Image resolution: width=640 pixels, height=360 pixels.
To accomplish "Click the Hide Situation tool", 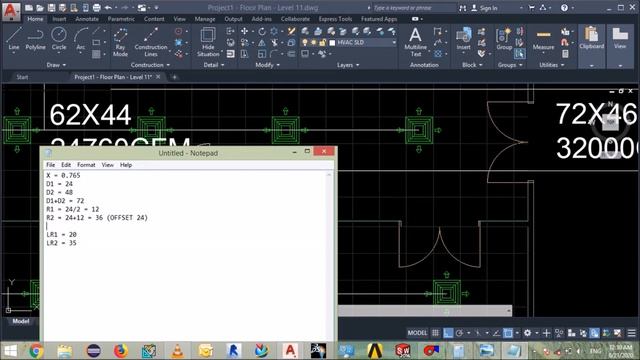I will click(208, 42).
